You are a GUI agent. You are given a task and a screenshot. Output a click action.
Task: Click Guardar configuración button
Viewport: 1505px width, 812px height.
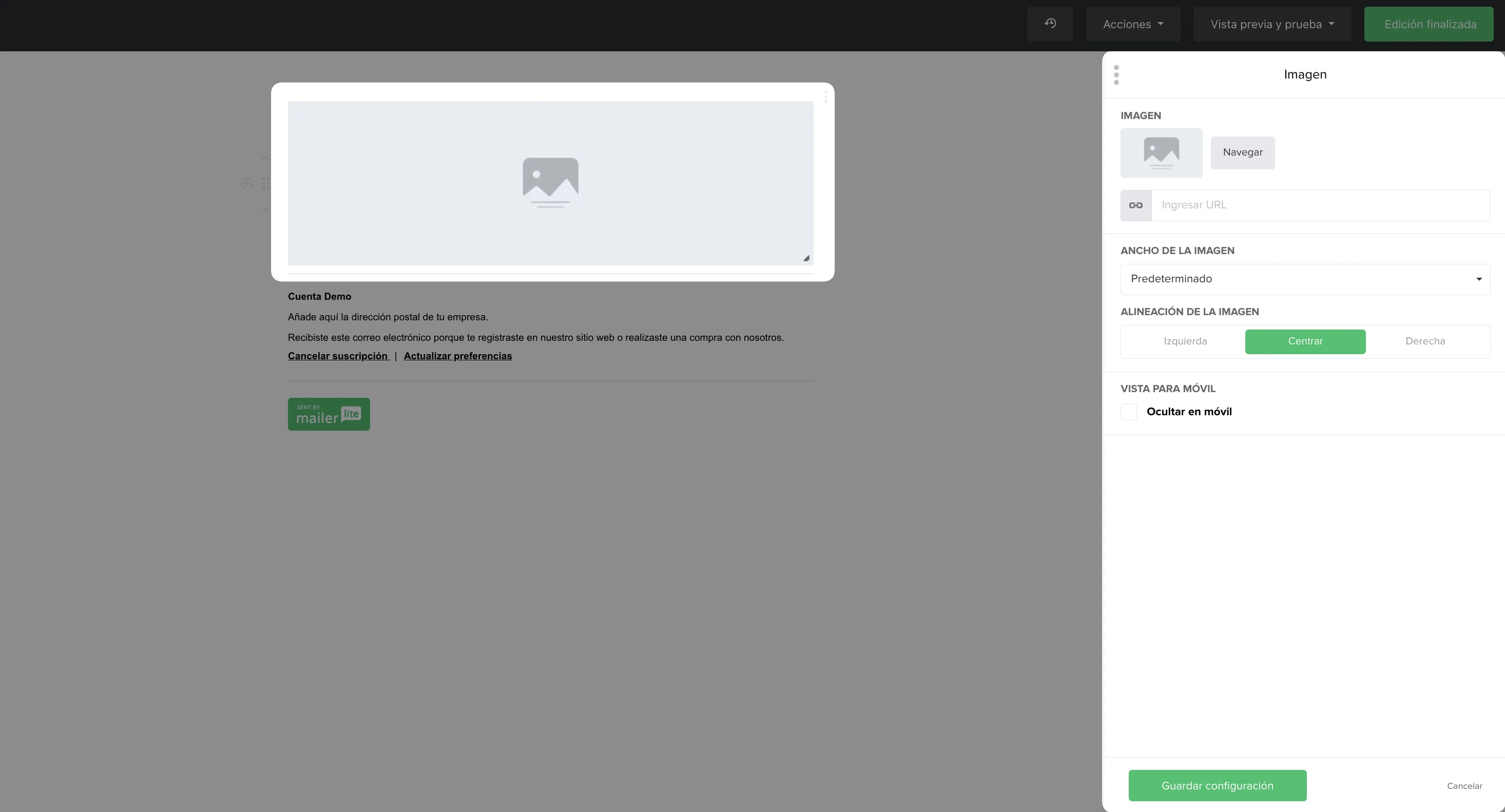pyautogui.click(x=1217, y=786)
